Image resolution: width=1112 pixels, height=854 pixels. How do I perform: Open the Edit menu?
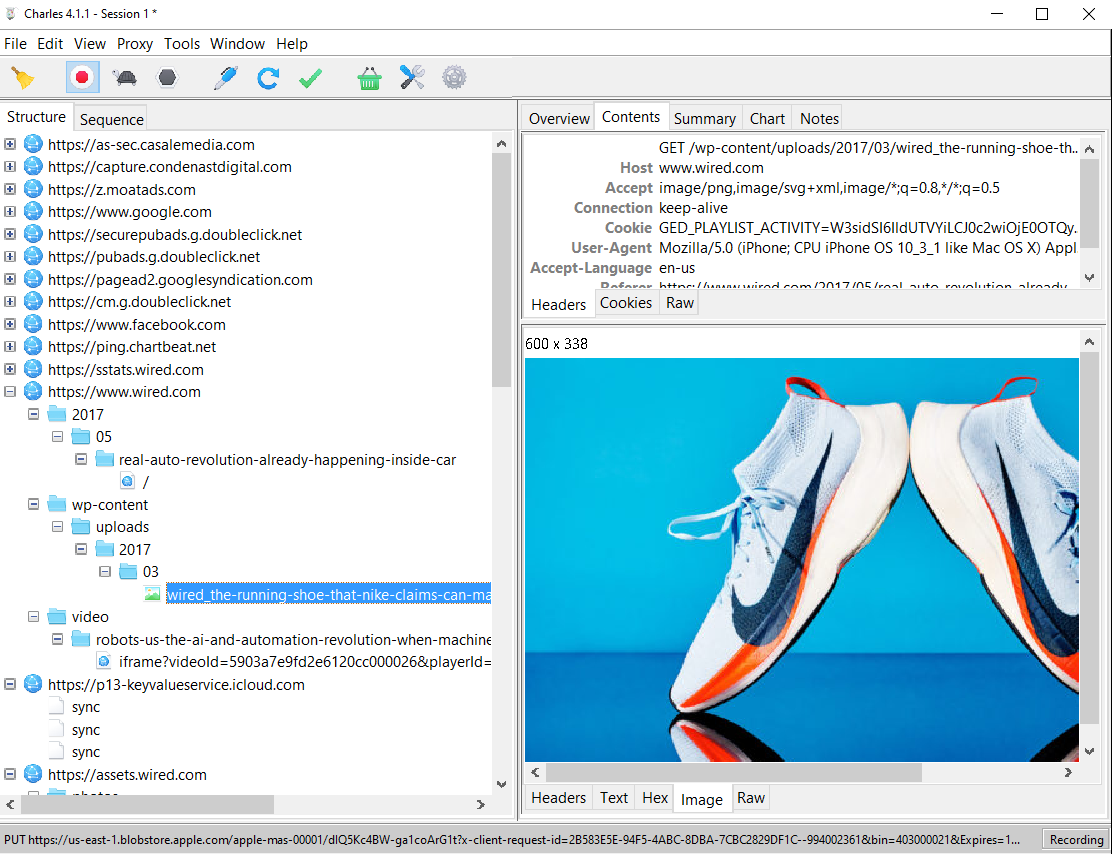click(50, 44)
